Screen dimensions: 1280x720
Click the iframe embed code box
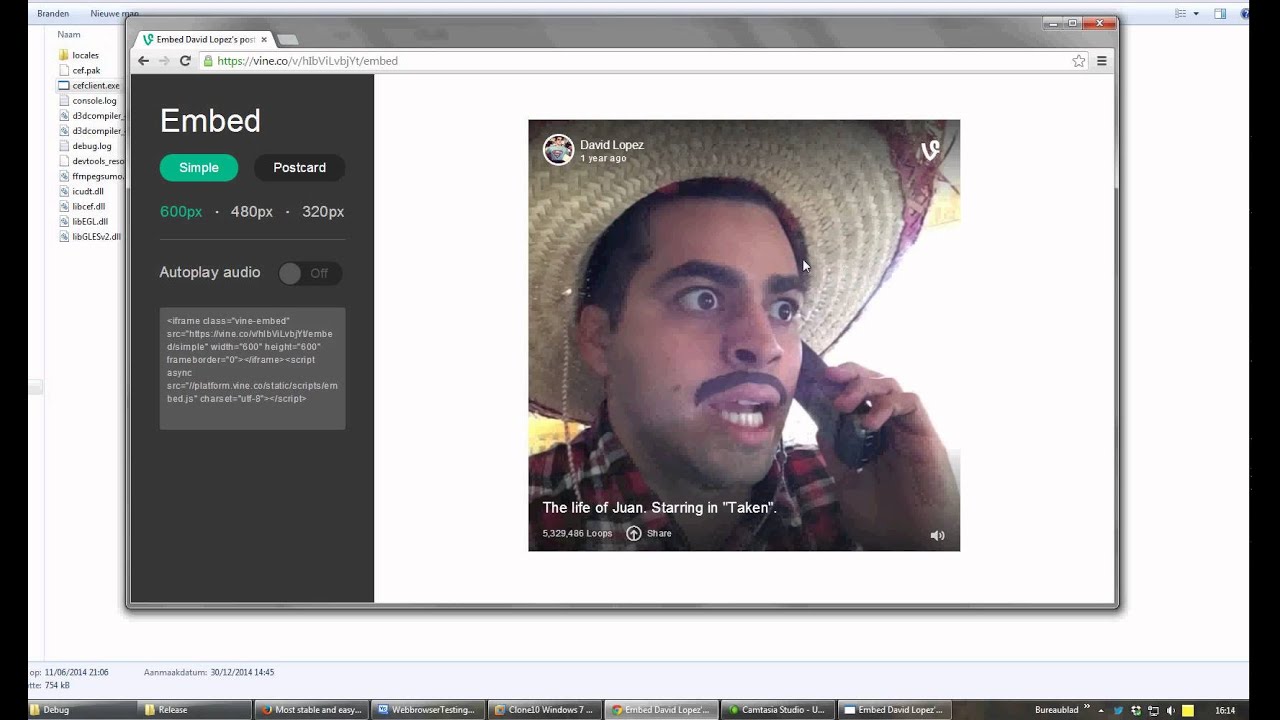pos(252,368)
